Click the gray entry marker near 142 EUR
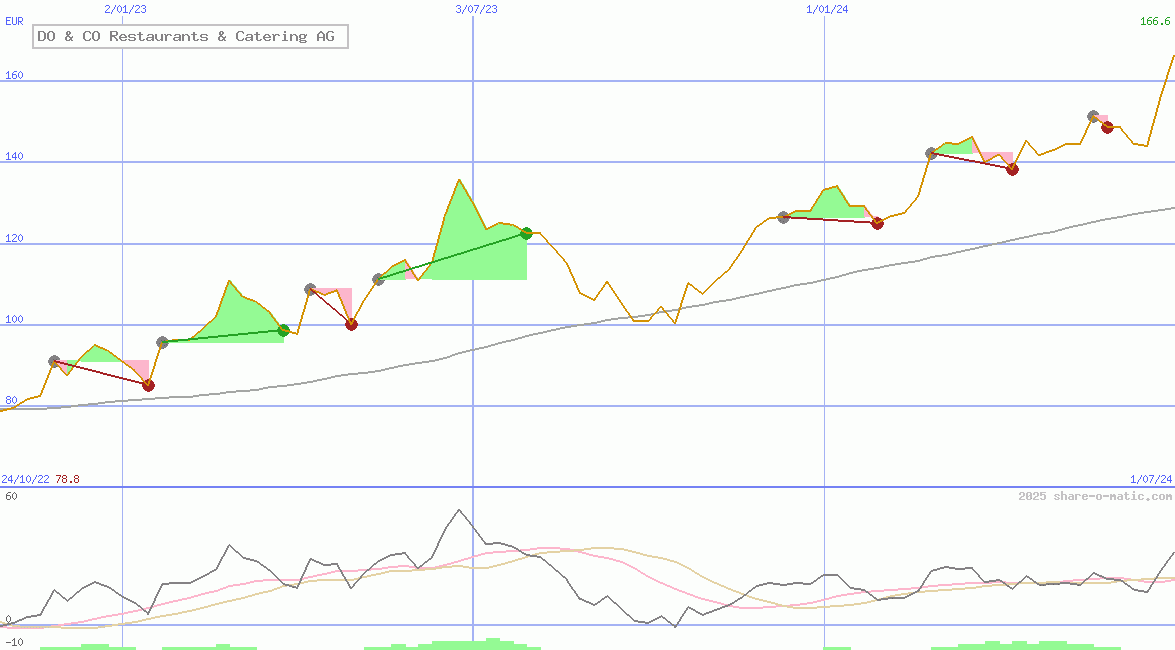This screenshot has width=1175, height=650. (x=931, y=153)
